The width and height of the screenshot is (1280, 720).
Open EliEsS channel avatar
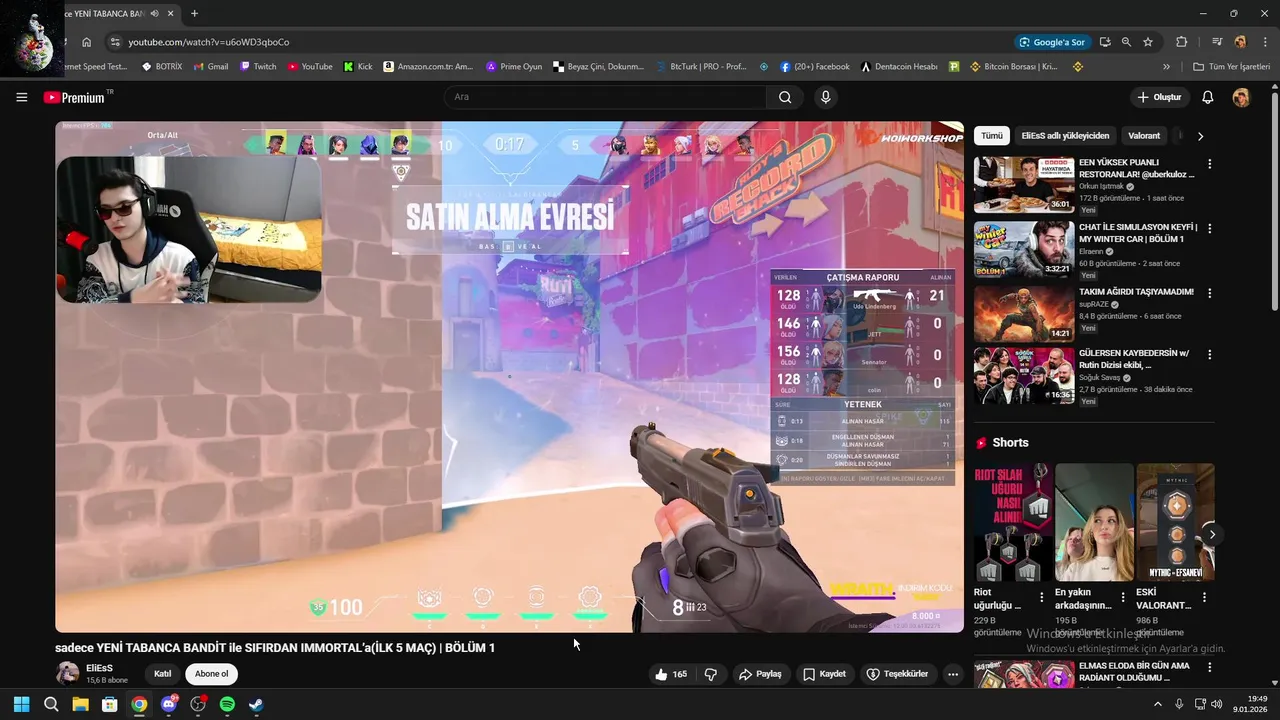point(68,673)
